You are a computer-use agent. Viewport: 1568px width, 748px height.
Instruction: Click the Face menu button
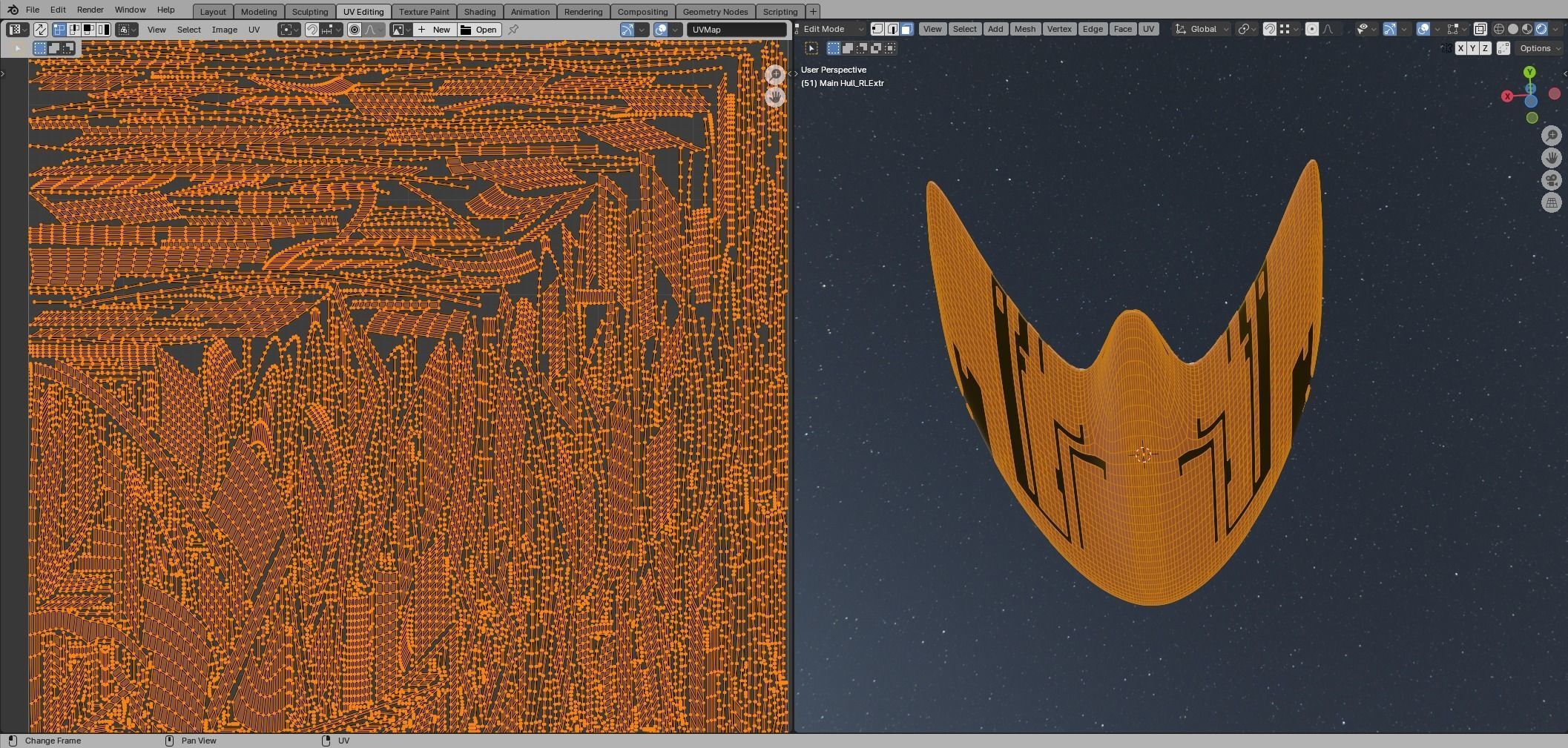(x=1123, y=29)
